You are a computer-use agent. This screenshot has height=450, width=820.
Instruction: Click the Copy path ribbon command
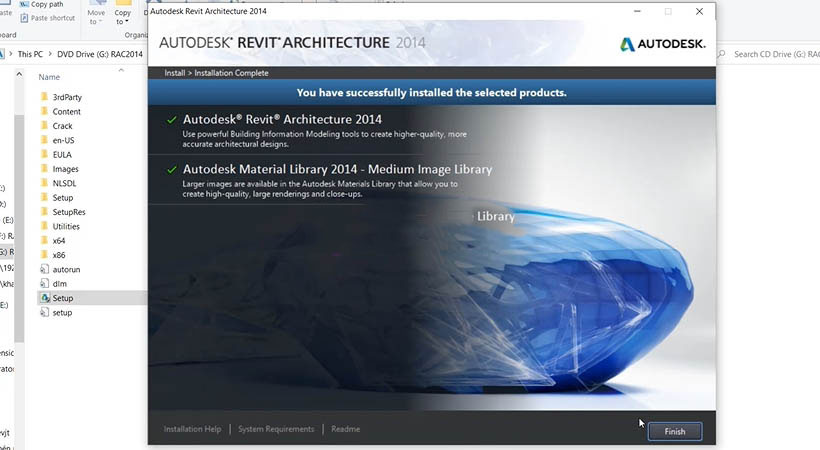tap(46, 5)
